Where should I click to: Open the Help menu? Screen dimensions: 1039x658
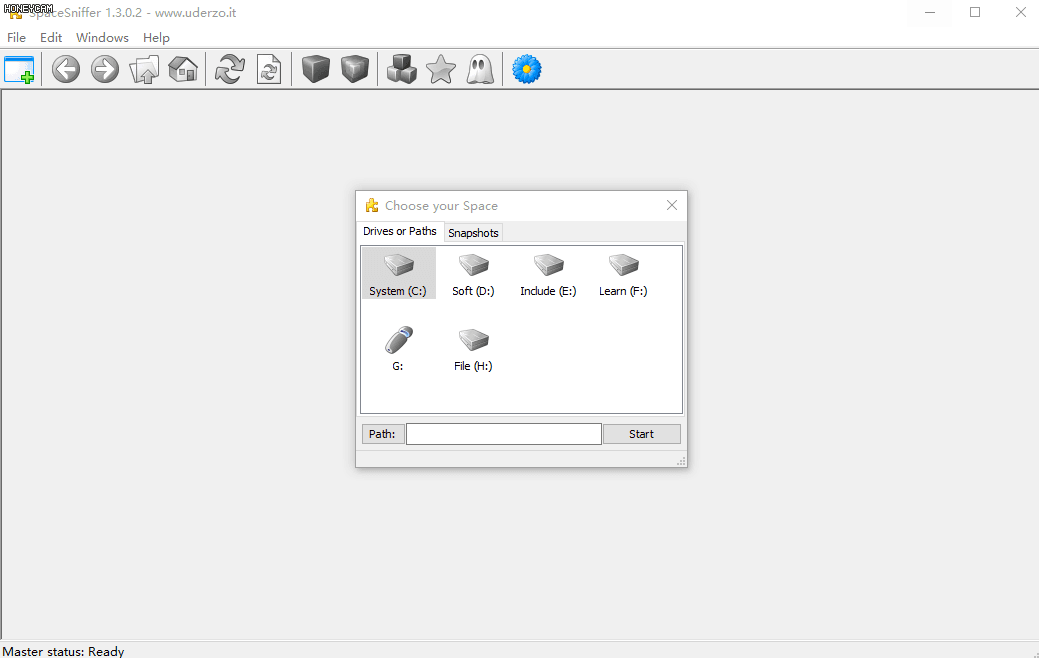click(x=156, y=38)
